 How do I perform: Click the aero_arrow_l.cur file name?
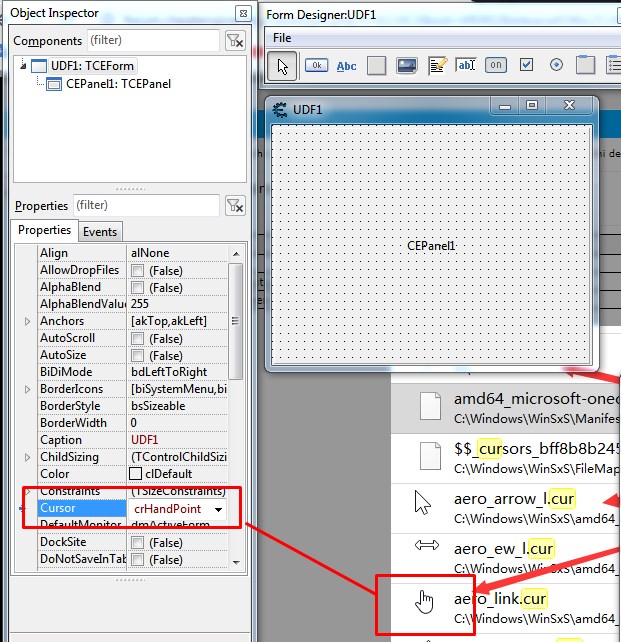pos(514,499)
